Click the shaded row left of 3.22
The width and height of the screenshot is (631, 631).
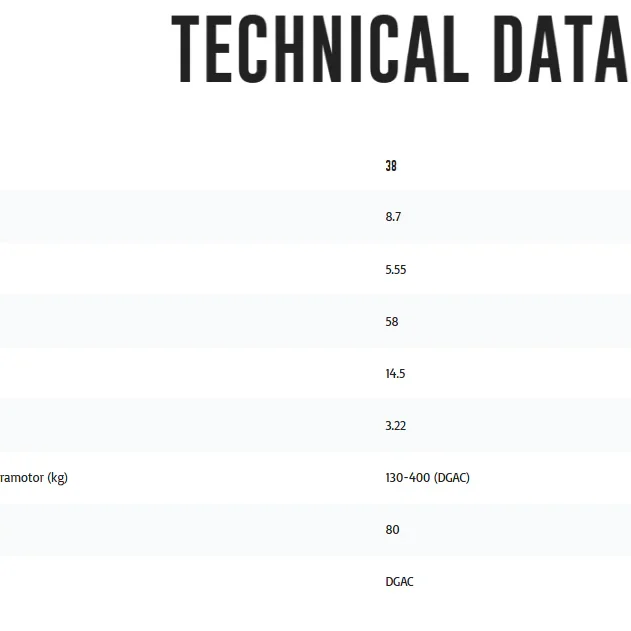[189, 426]
